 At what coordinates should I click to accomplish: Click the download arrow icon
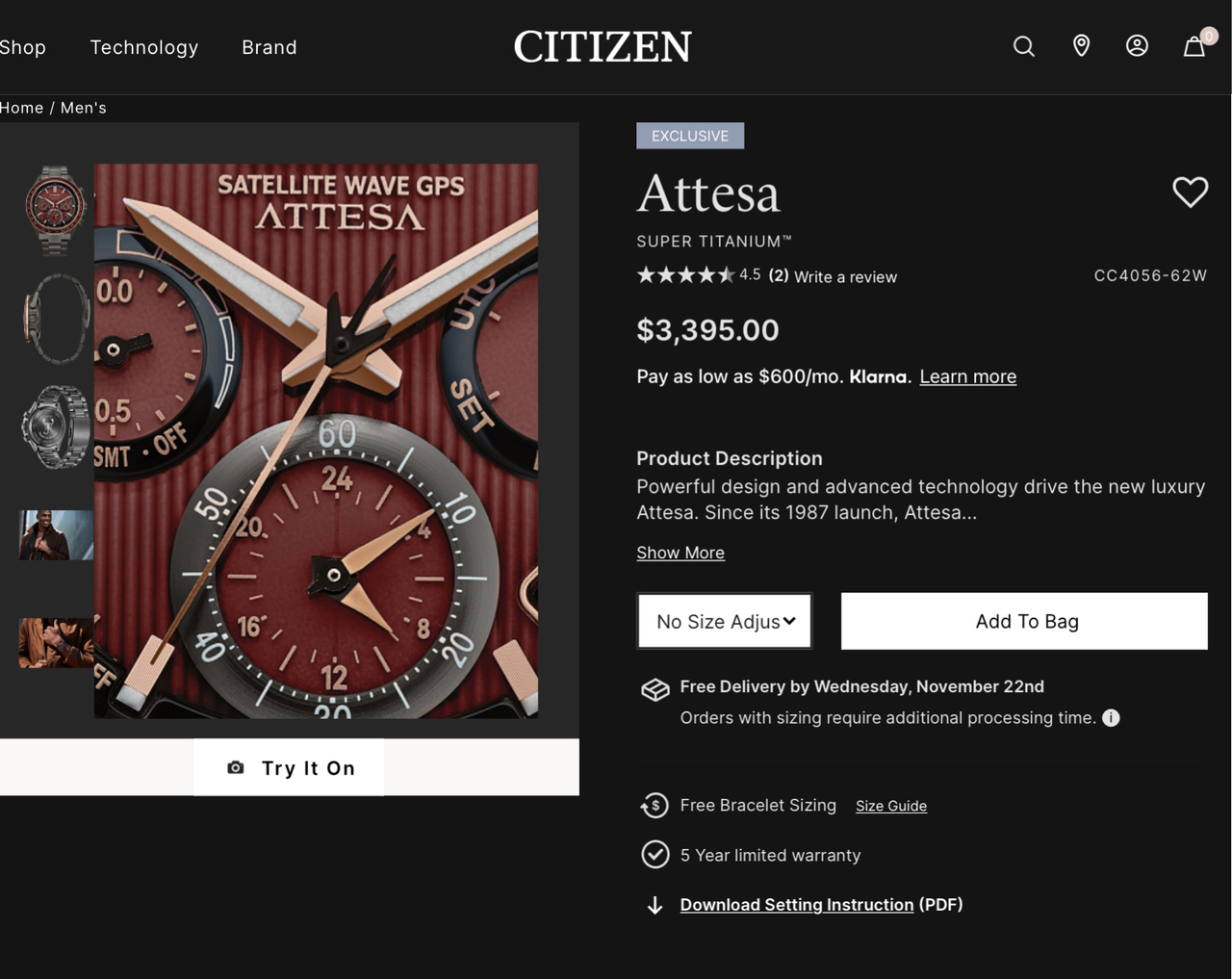pos(655,905)
